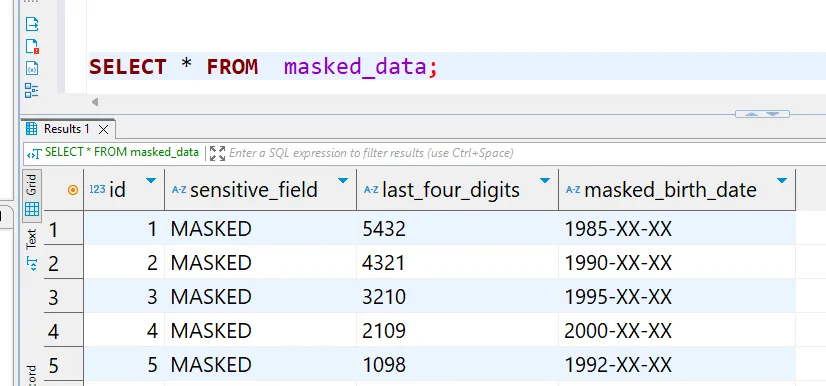Select the id cell with value 4
The image size is (826, 386).
[x=124, y=330]
